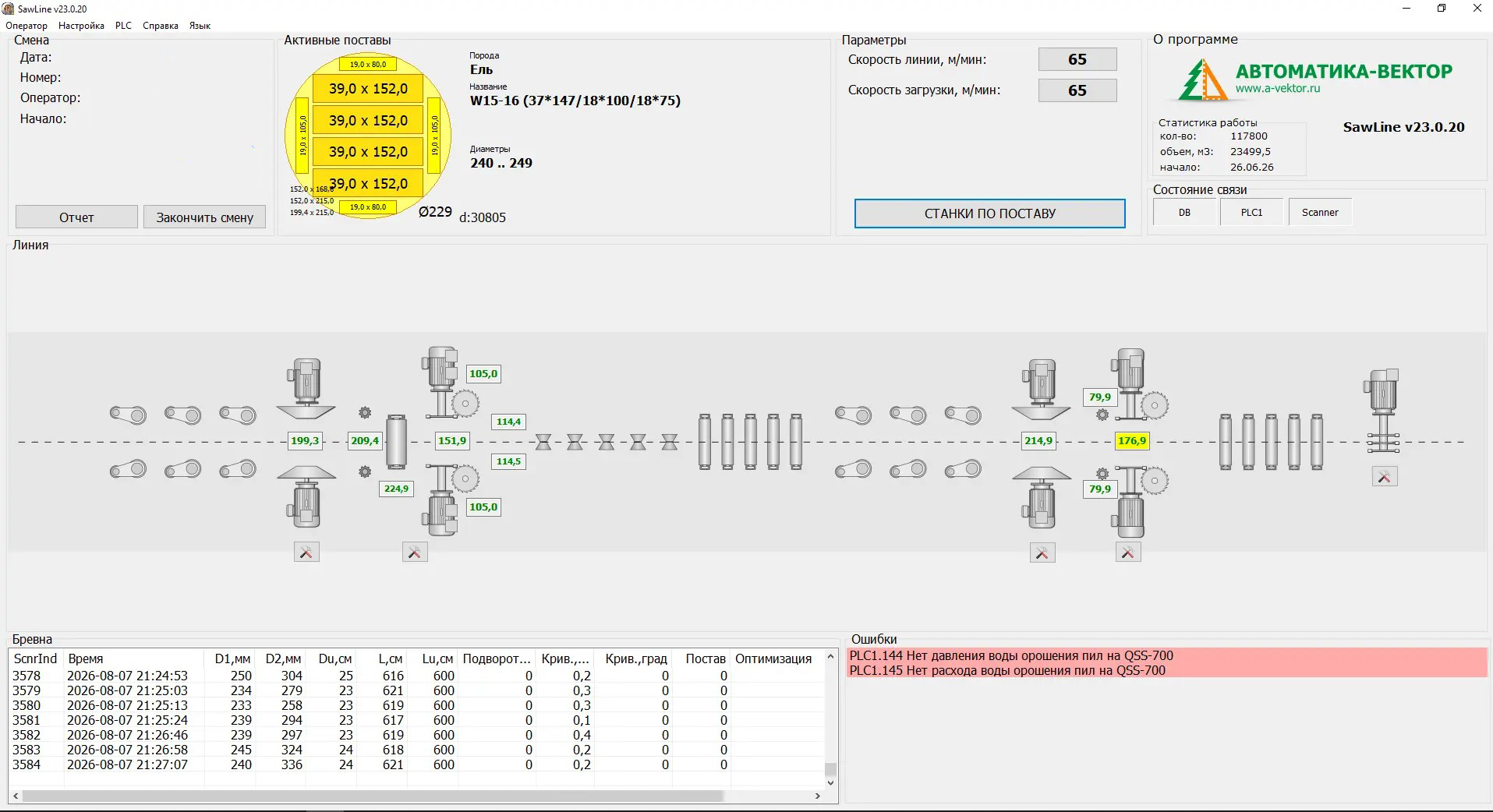
Task: Click СТАНКИ ПО ПОСТАВУ button
Action: pyautogui.click(x=990, y=214)
